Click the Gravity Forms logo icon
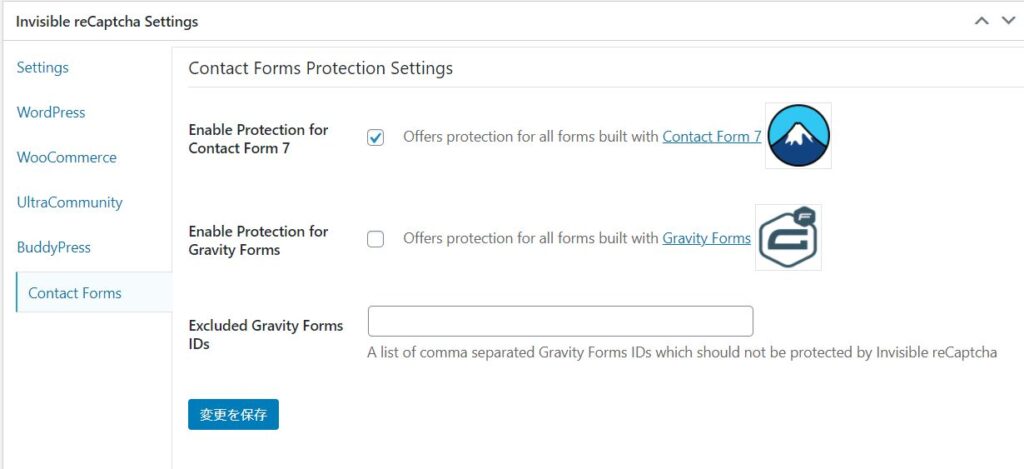1024x469 pixels. click(788, 238)
